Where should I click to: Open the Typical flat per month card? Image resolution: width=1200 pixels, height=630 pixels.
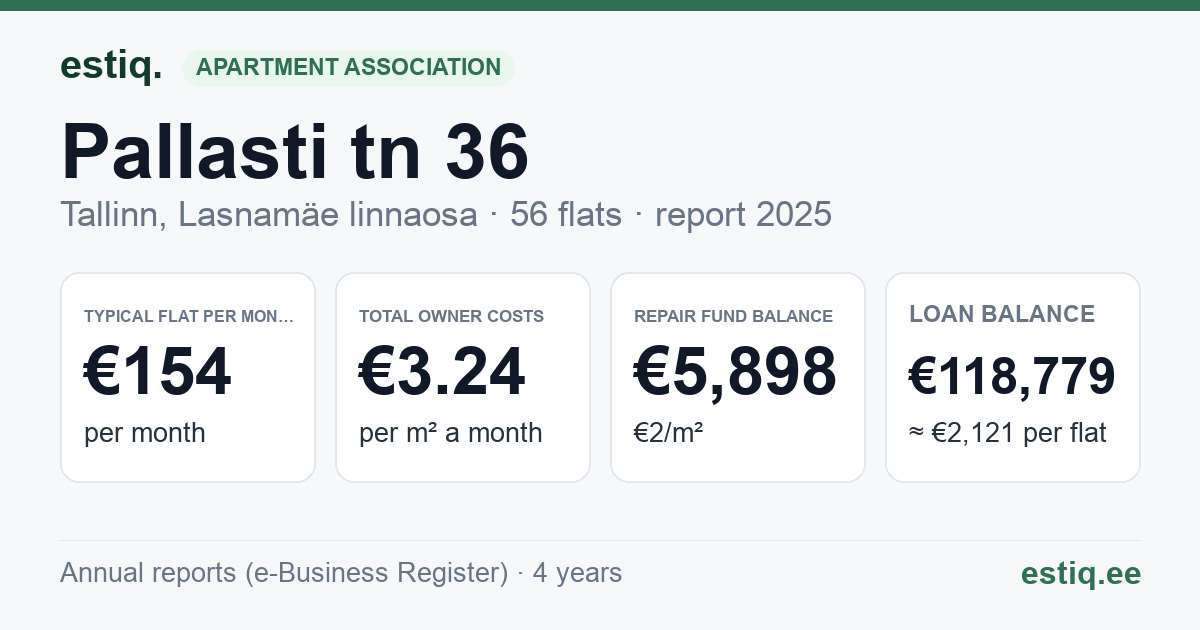coord(188,377)
